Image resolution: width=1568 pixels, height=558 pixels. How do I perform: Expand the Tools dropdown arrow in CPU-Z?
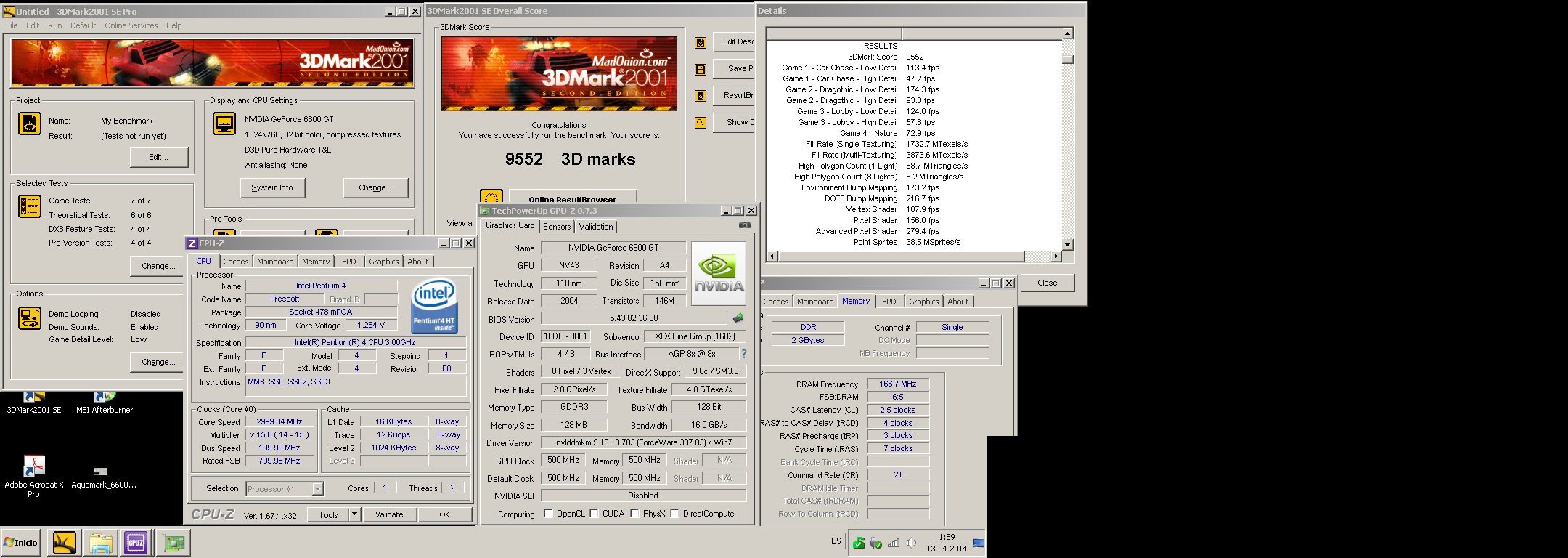click(x=354, y=514)
